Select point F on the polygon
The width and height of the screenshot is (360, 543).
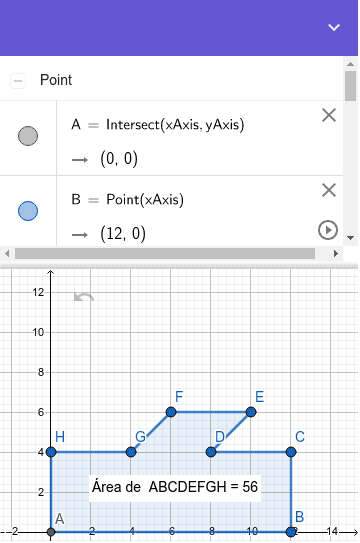[171, 412]
